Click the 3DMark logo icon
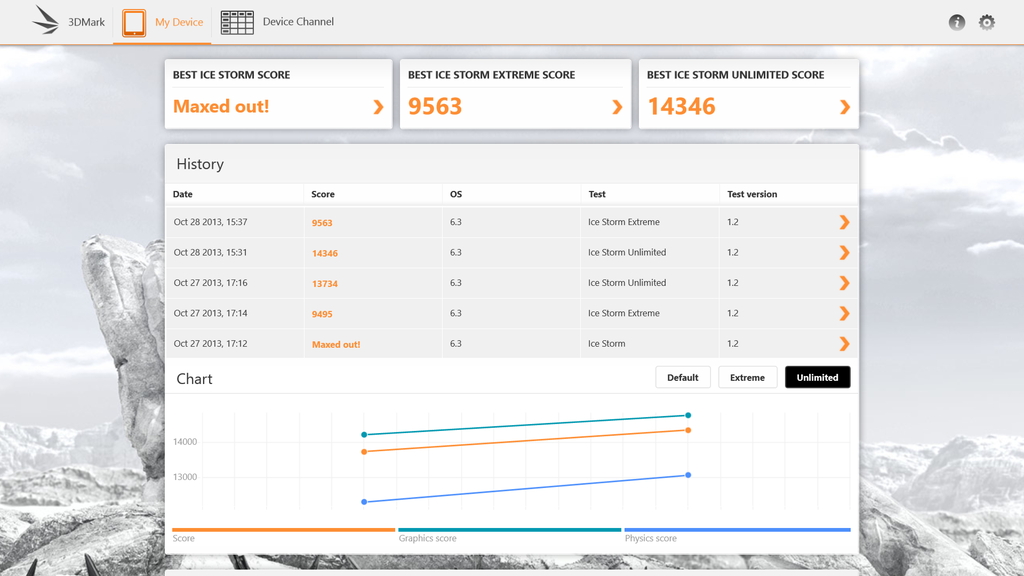Image resolution: width=1024 pixels, height=576 pixels. click(x=46, y=20)
